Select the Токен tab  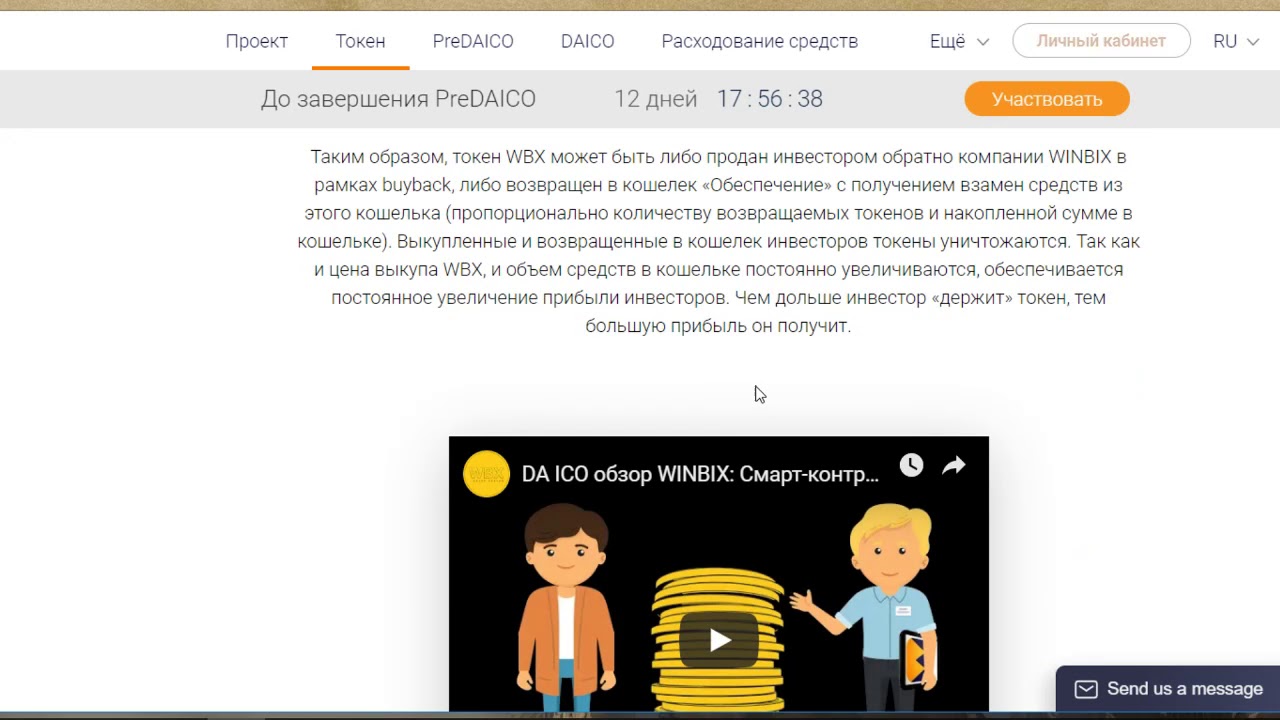pos(360,41)
